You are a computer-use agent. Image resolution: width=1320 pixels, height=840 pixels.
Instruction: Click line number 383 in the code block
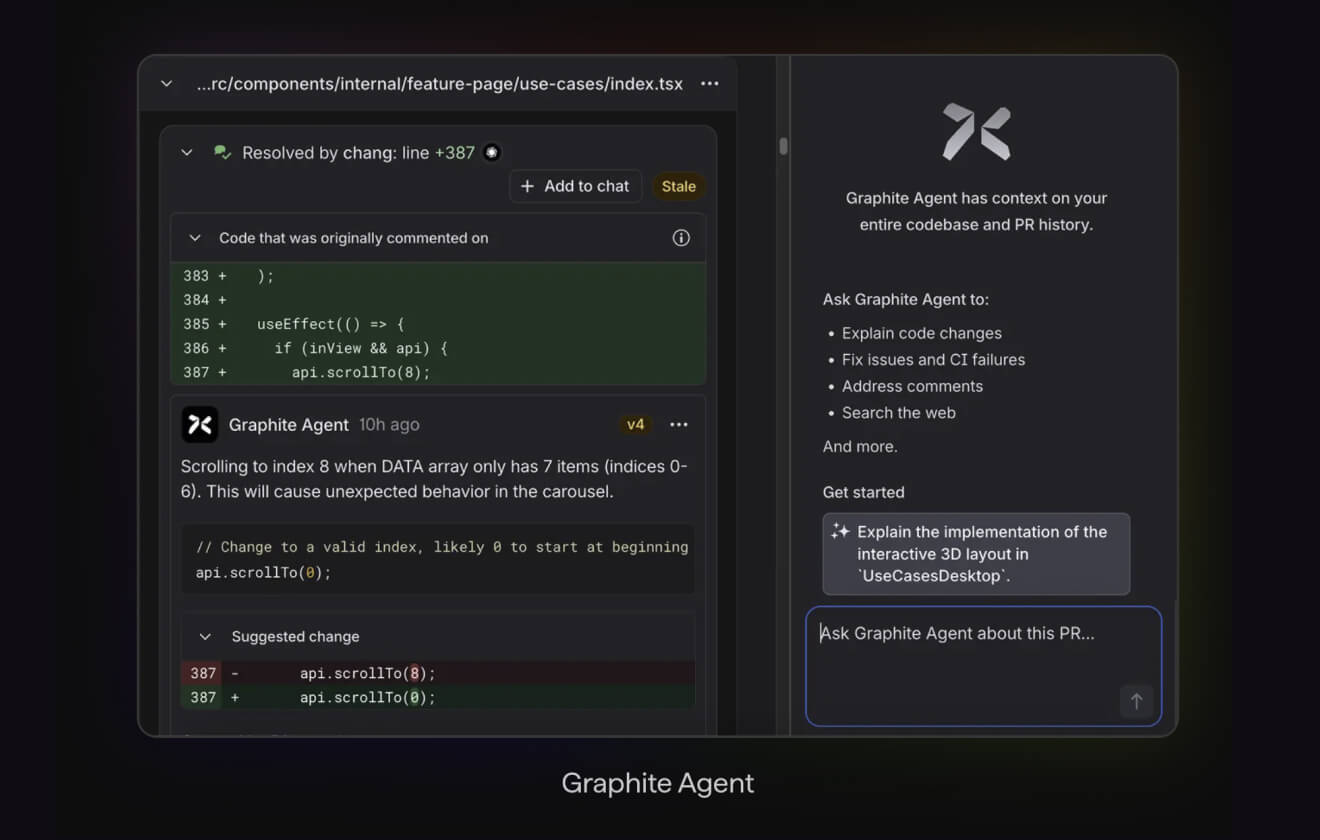coord(196,276)
